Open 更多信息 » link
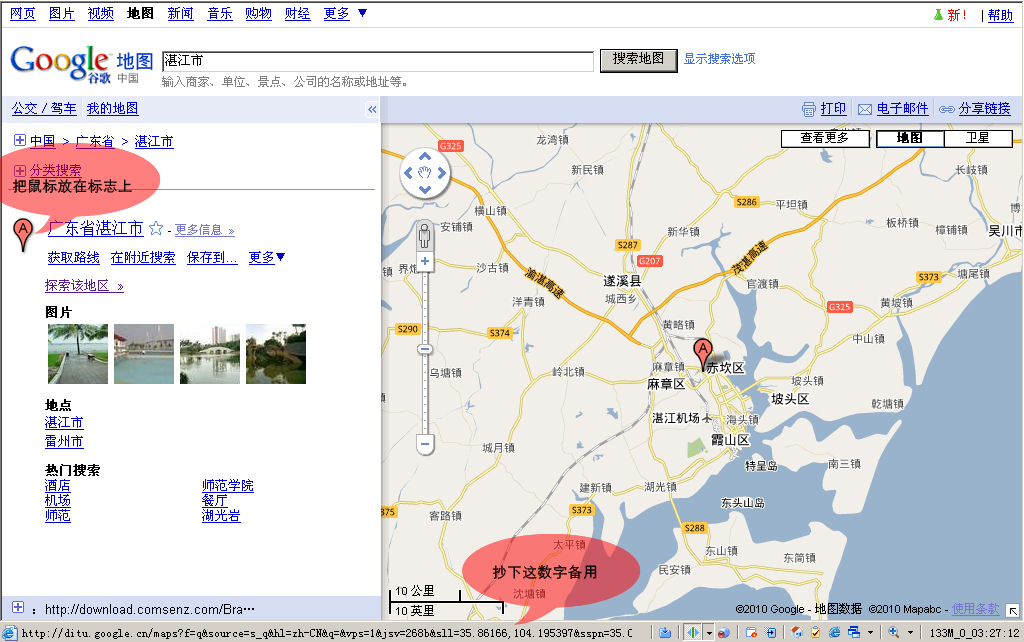 (x=204, y=230)
